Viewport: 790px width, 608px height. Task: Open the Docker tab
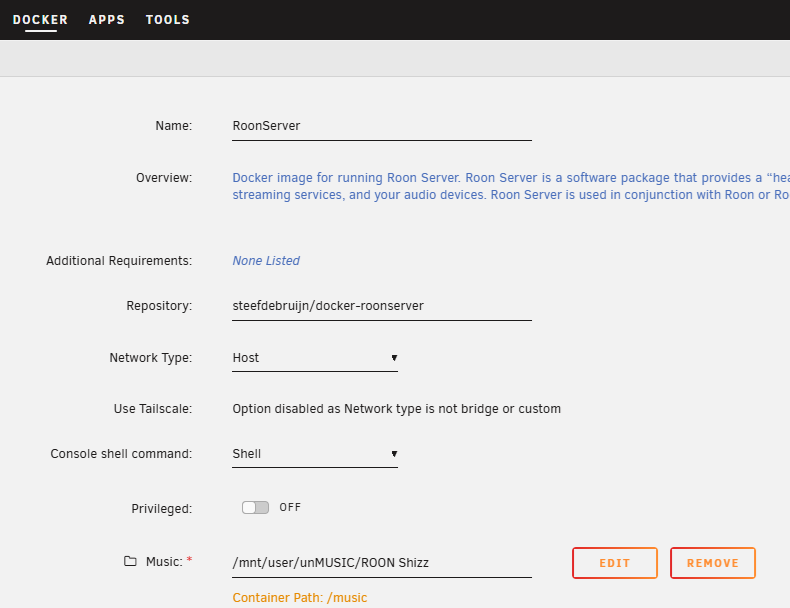click(40, 20)
